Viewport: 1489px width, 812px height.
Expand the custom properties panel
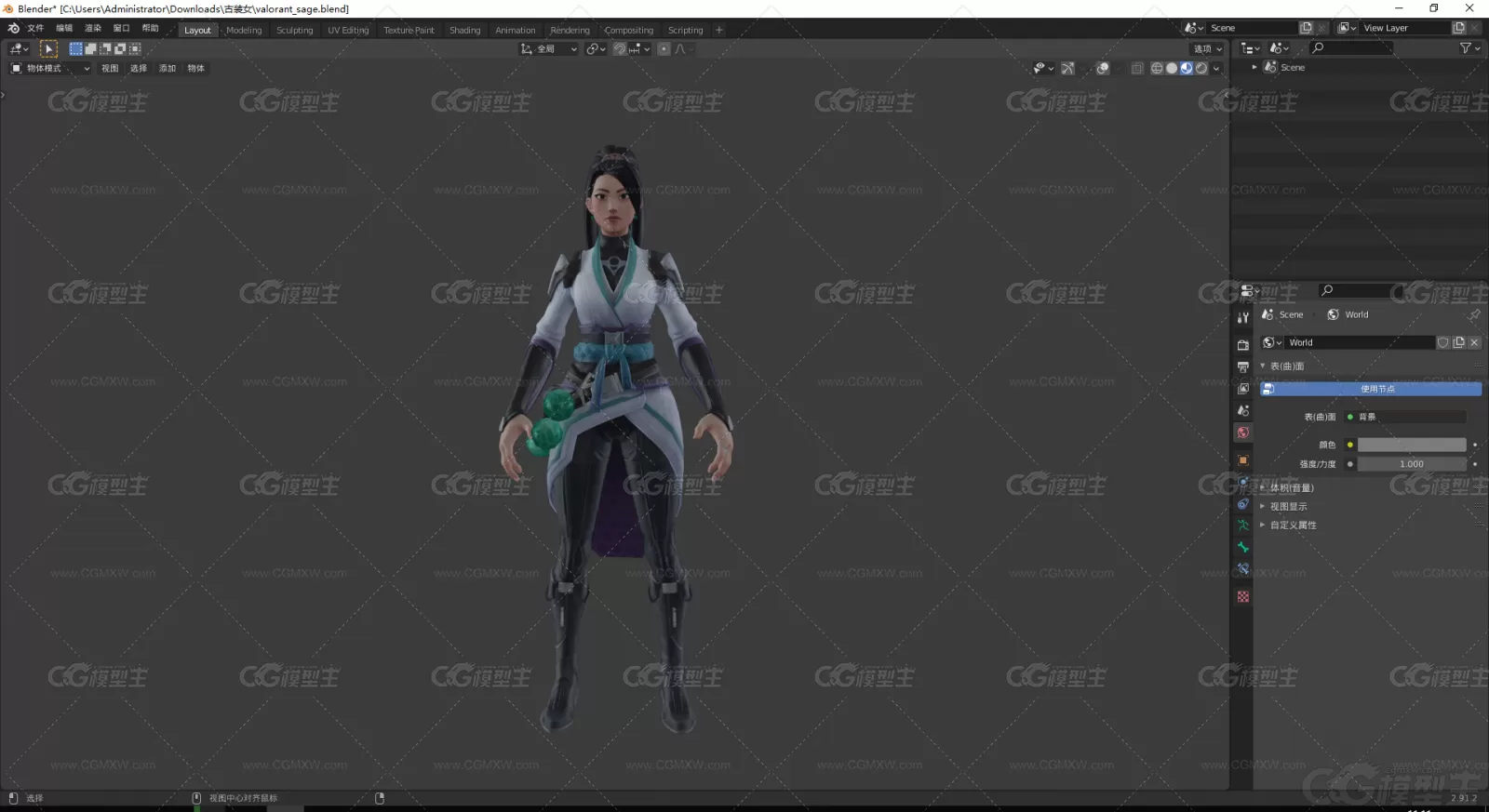(x=1263, y=526)
